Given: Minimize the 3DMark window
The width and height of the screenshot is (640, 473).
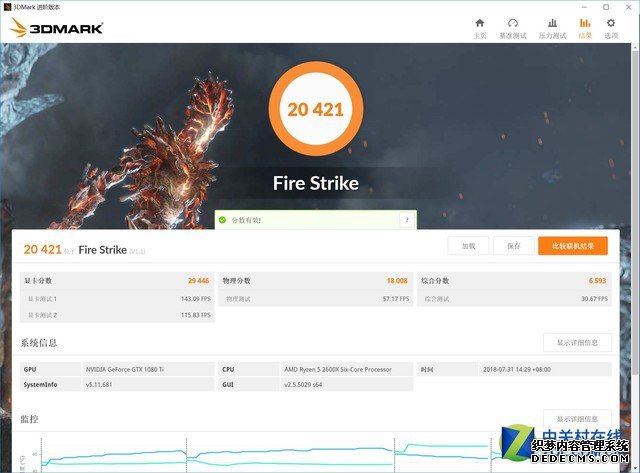Looking at the screenshot, I should click(x=584, y=7).
